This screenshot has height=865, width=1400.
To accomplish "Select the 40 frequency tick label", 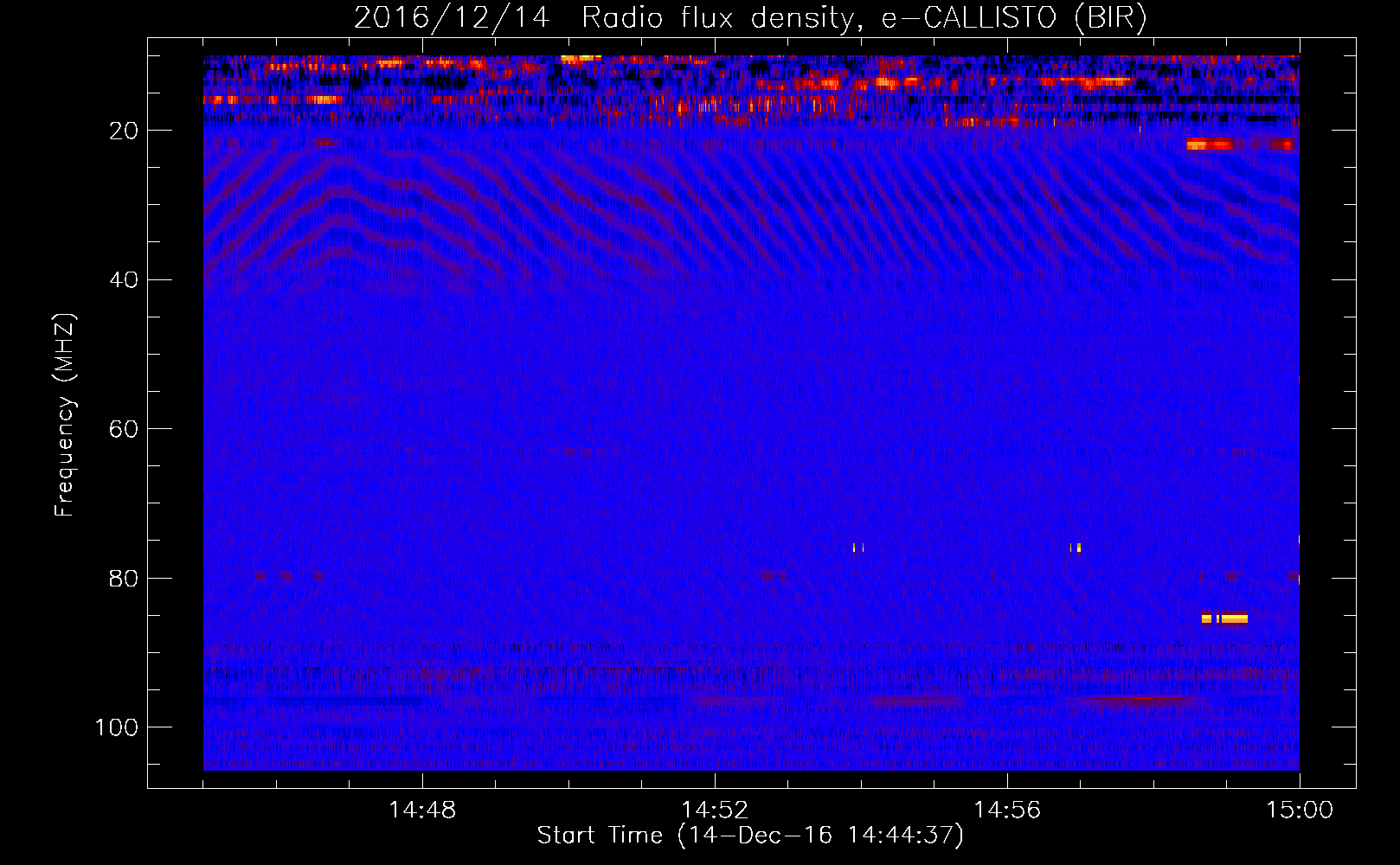I will (x=124, y=280).
